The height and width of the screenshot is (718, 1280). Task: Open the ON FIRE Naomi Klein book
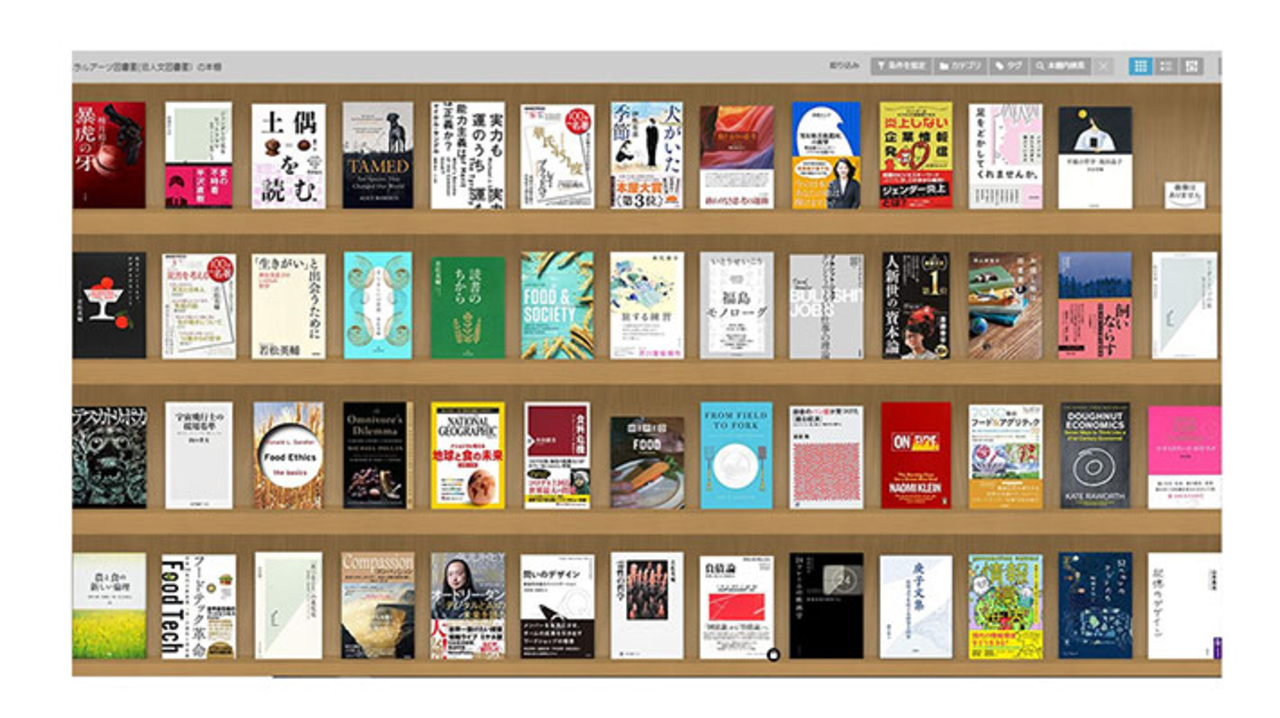tap(916, 455)
